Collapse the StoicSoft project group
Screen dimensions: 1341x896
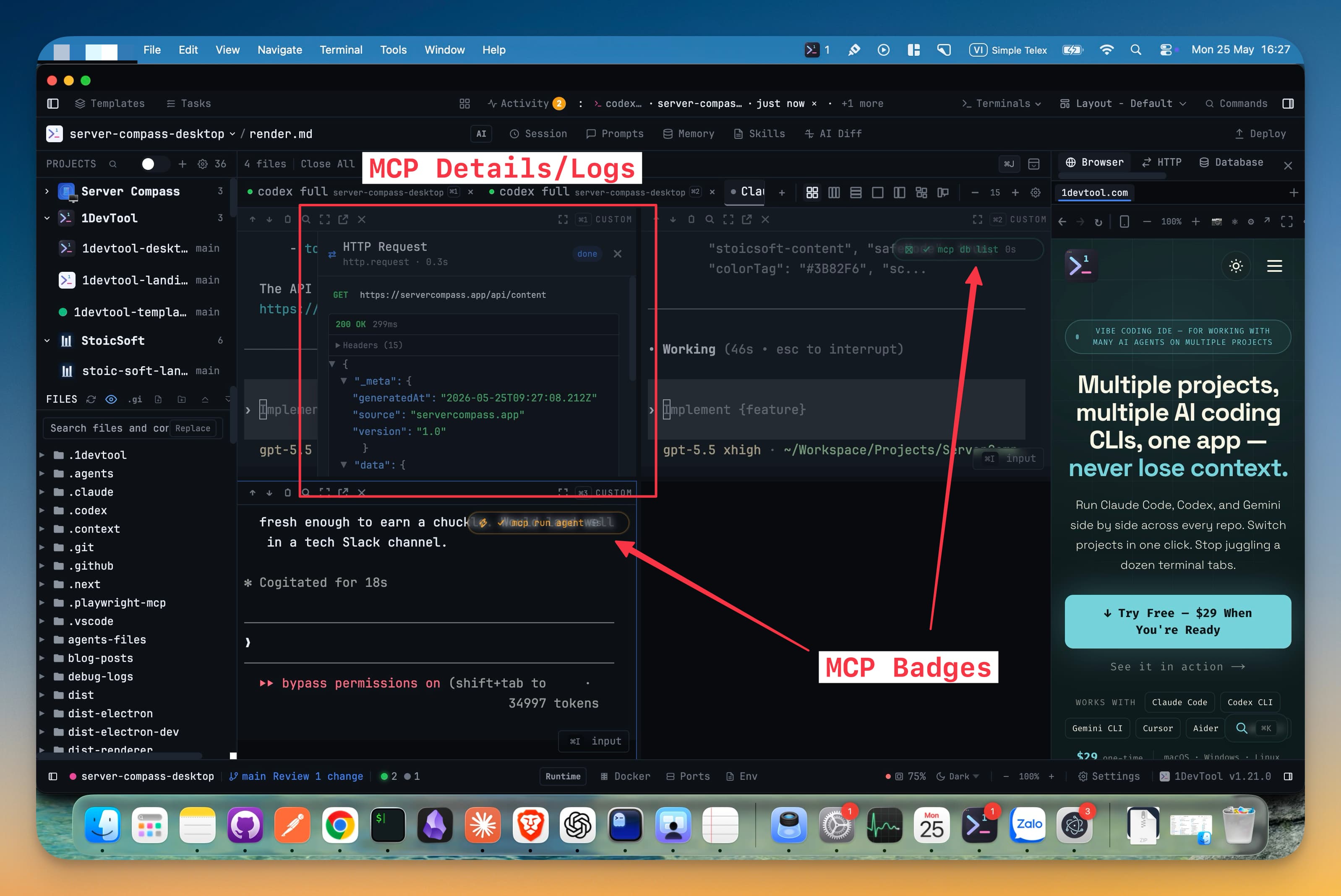click(x=47, y=341)
